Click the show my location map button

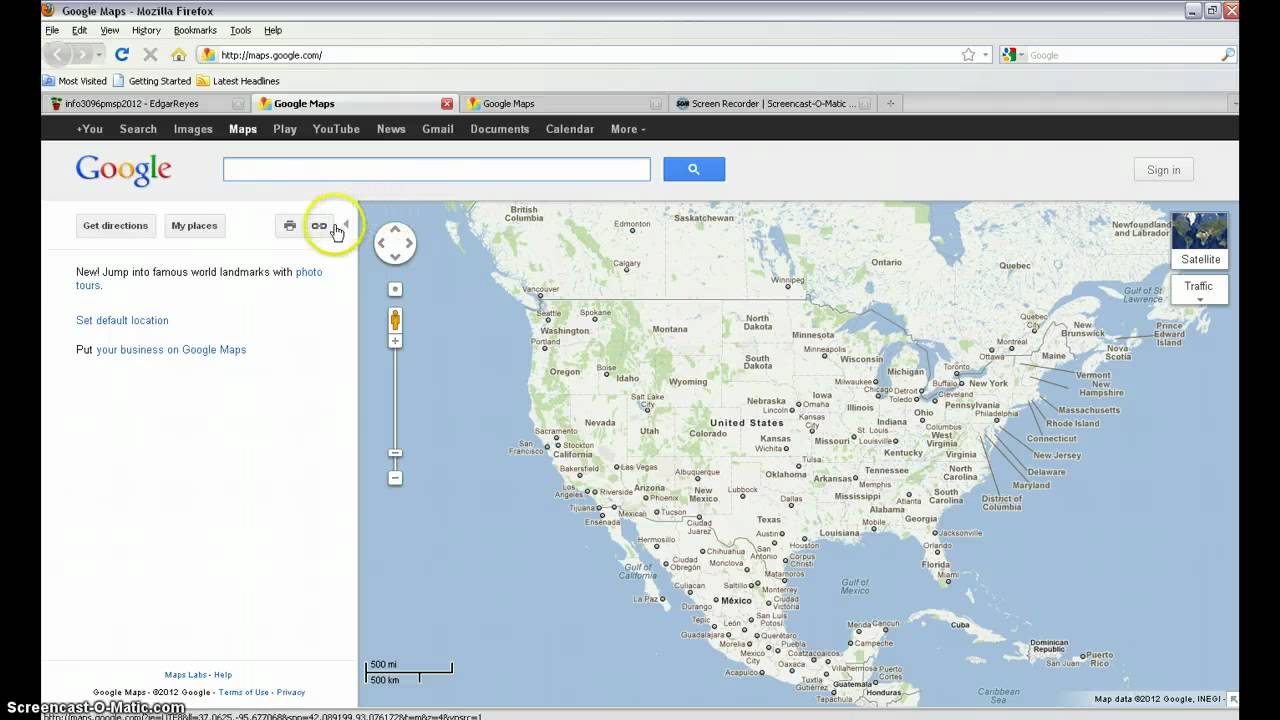point(395,289)
